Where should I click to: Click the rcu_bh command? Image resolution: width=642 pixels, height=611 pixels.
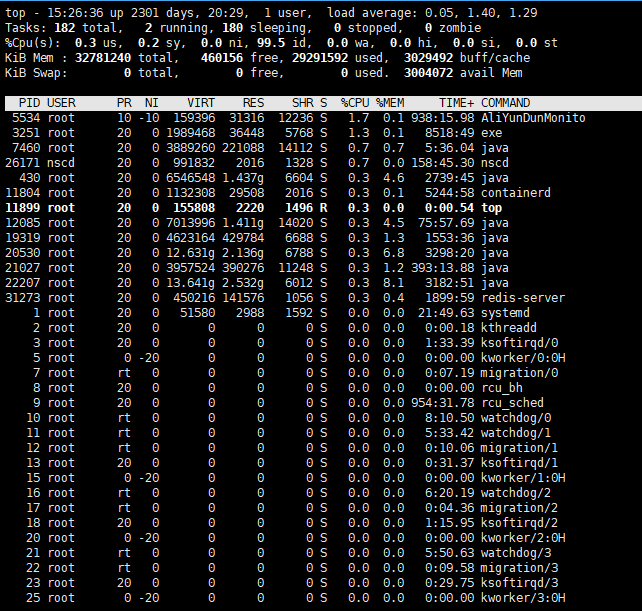coord(502,388)
